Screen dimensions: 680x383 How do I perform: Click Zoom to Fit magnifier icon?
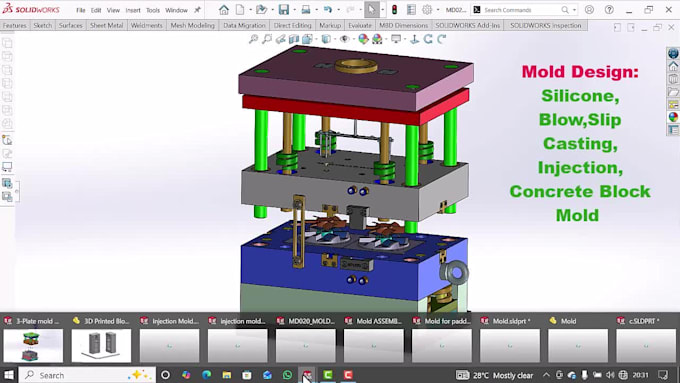point(253,39)
